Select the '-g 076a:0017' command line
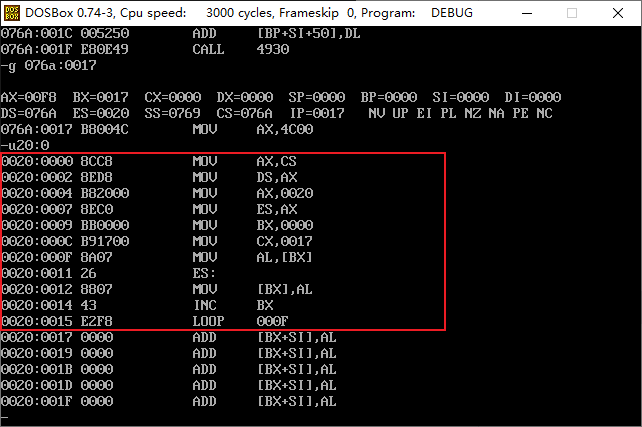642x427 pixels. pos(49,66)
